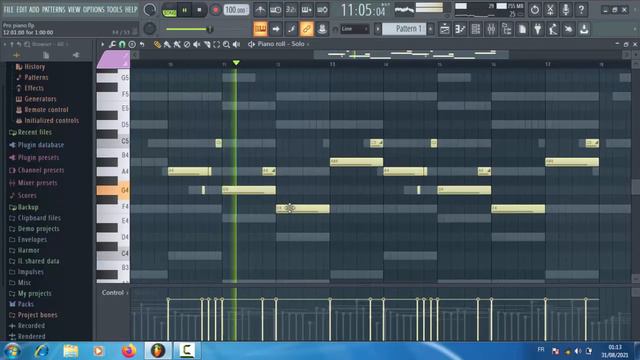Toggle the recording countdown icon
Viewport: 640px width, 360px height.
(291, 10)
